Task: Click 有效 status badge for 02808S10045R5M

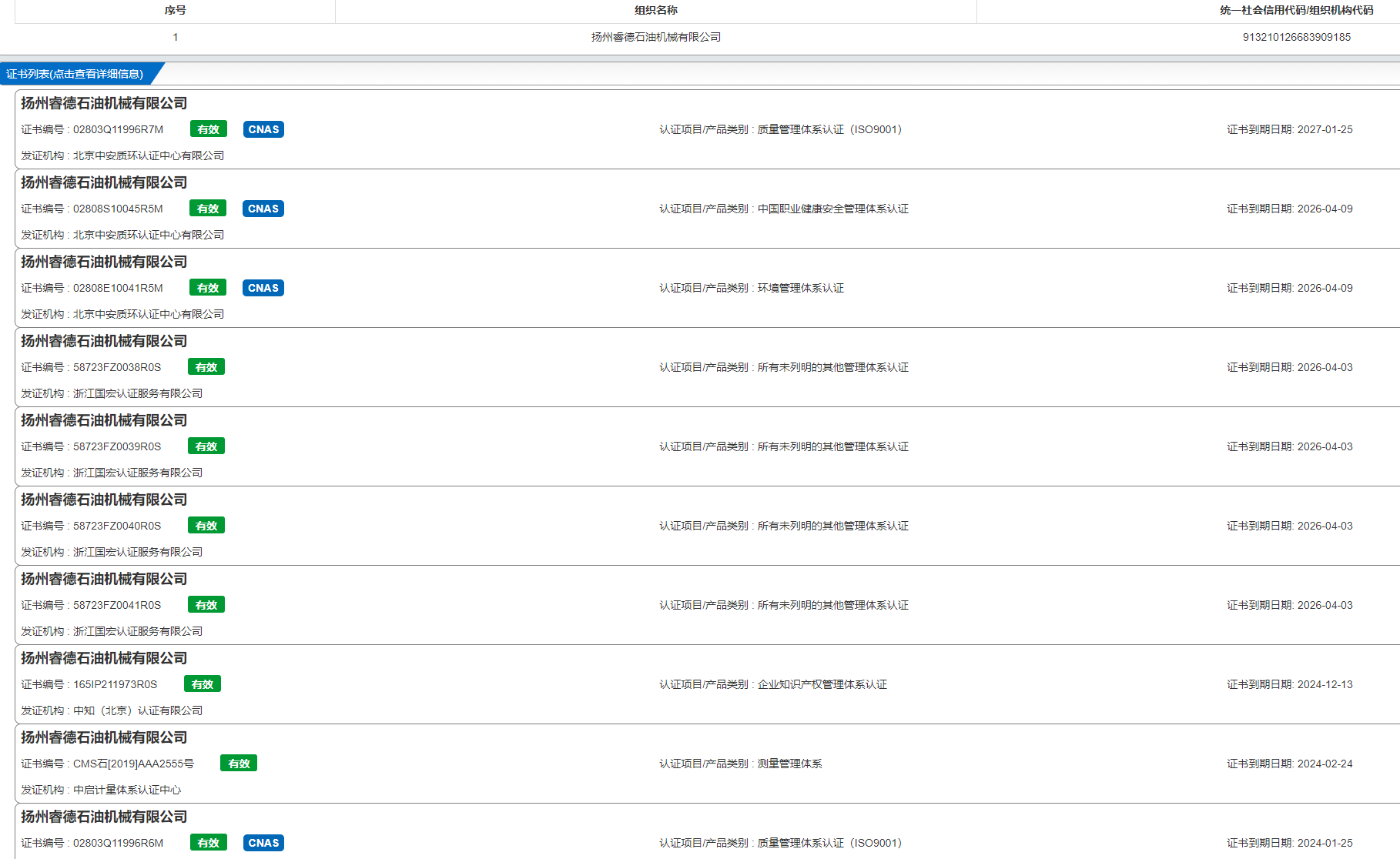Action: click(208, 209)
